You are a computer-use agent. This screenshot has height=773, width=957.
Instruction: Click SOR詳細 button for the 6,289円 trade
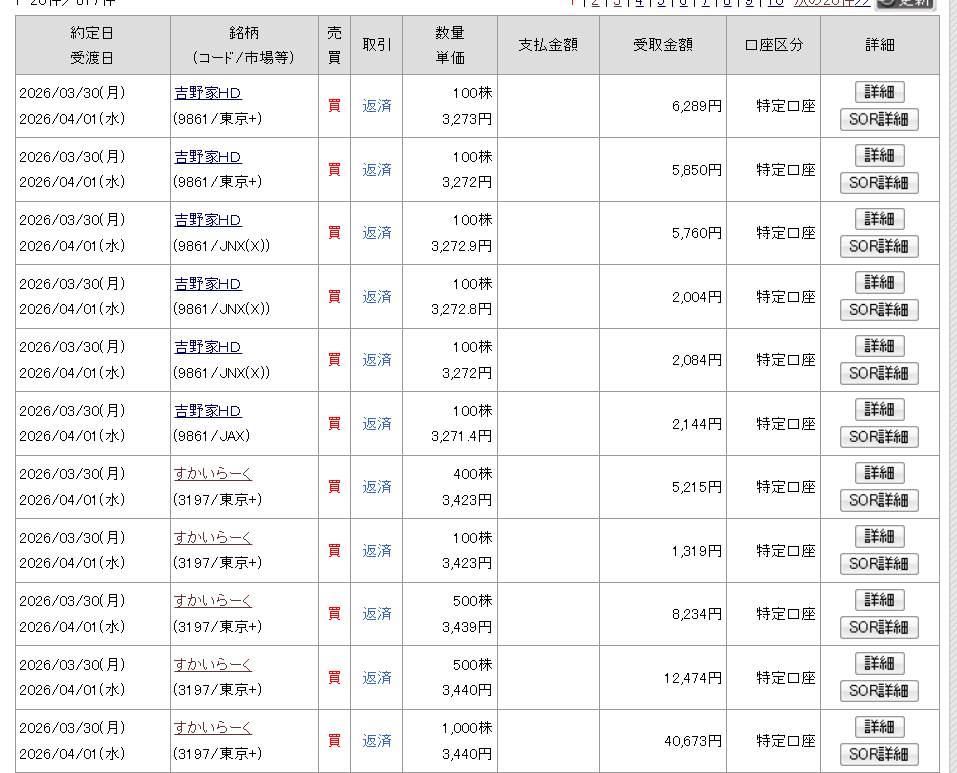[x=879, y=120]
